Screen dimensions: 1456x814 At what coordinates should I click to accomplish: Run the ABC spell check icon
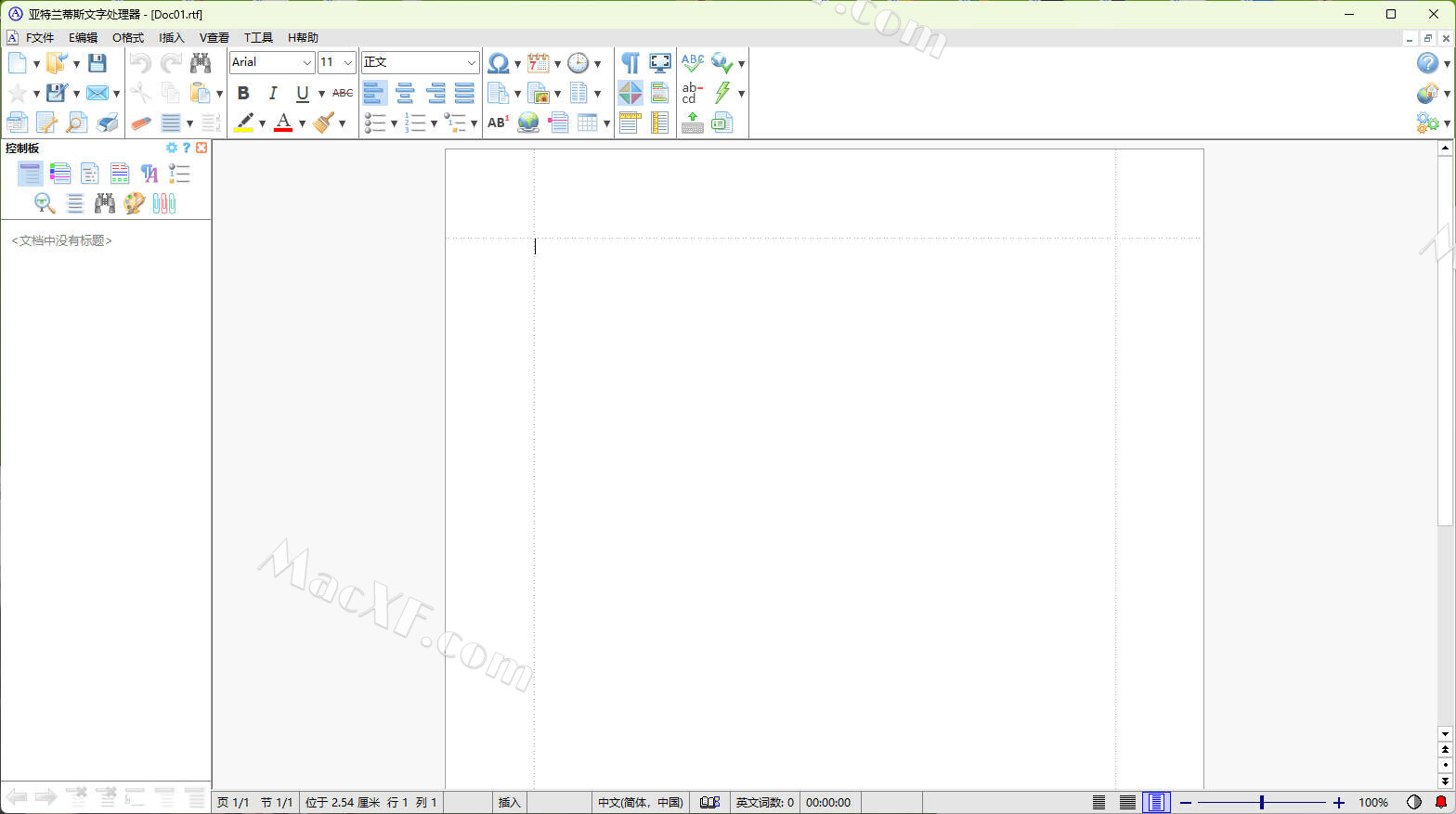point(692,63)
